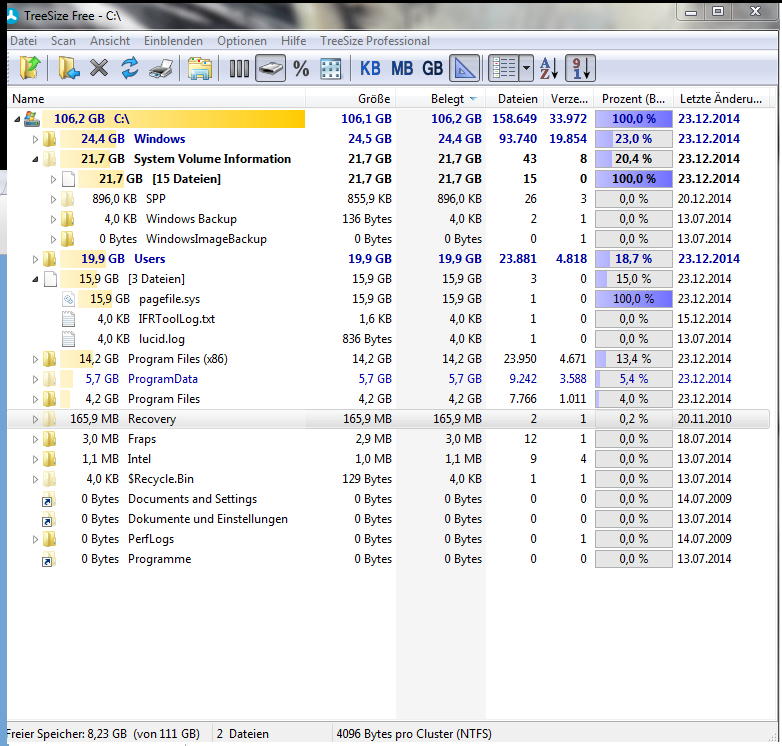This screenshot has width=782, height=746.
Task: Click 4096 Bytes pro Cluster status text
Action: coord(414,734)
